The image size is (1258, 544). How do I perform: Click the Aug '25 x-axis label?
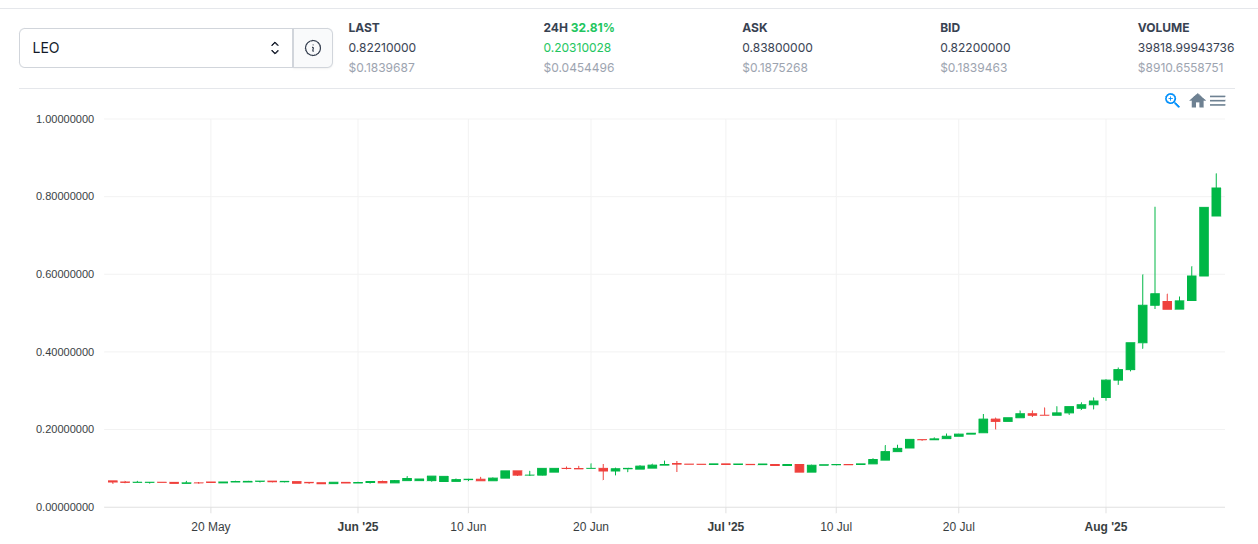(1105, 526)
